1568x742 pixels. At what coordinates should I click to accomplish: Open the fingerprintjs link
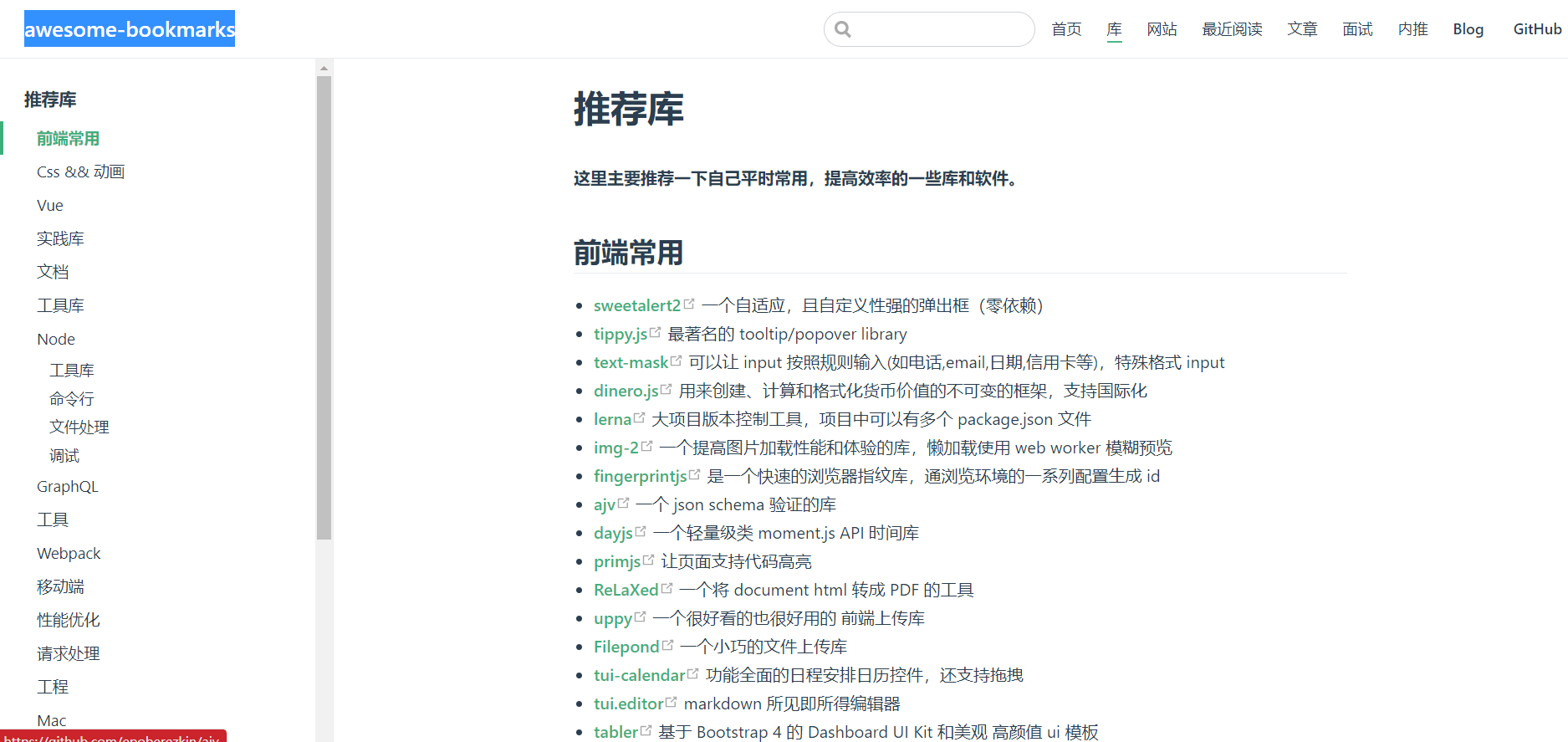coord(641,476)
